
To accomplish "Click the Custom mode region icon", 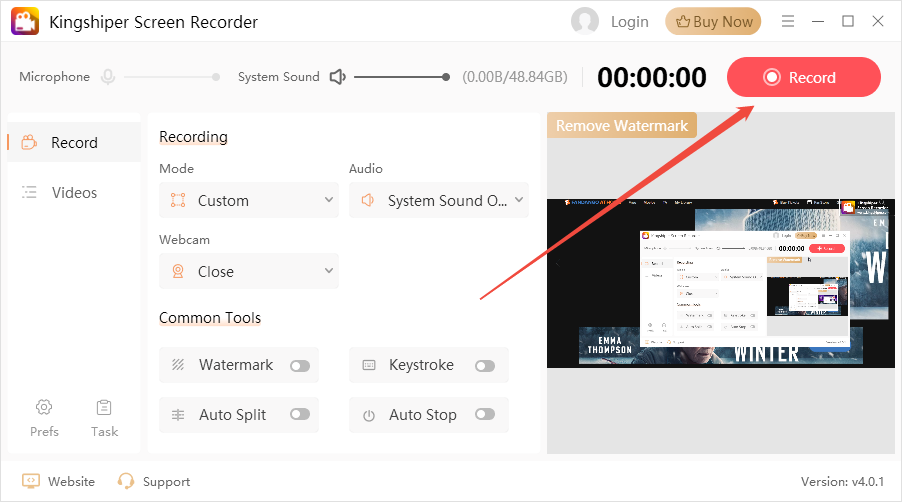I will click(x=178, y=200).
